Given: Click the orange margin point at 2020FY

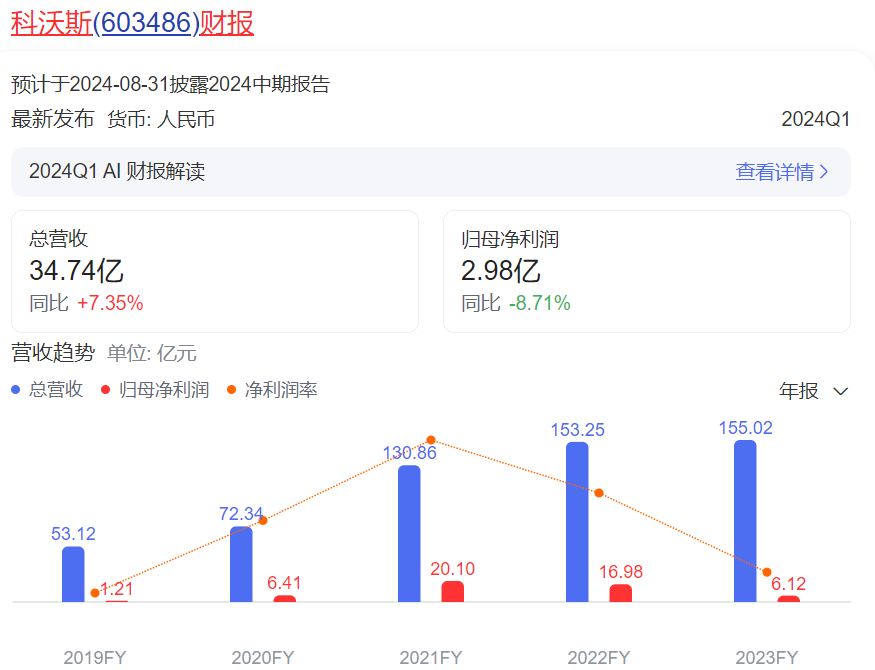Looking at the screenshot, I should (x=263, y=520).
